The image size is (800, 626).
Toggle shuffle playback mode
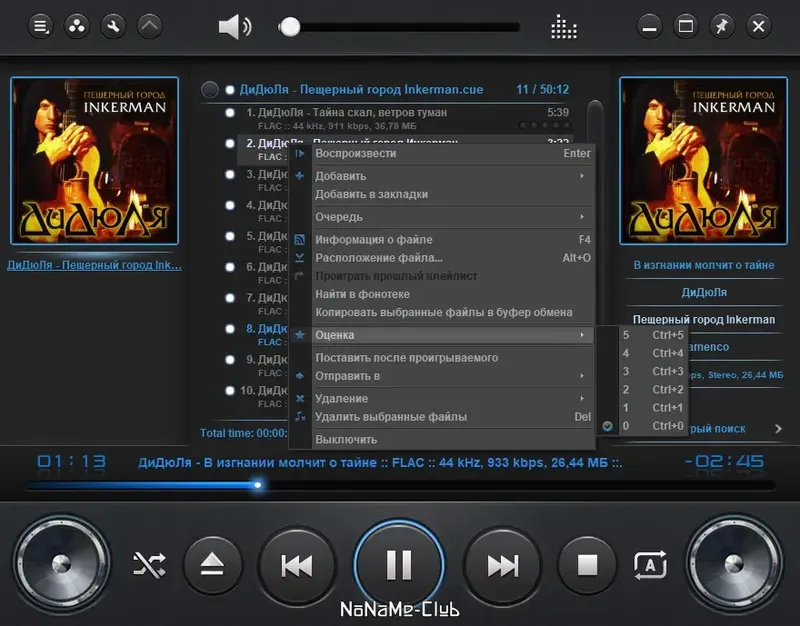[x=149, y=565]
